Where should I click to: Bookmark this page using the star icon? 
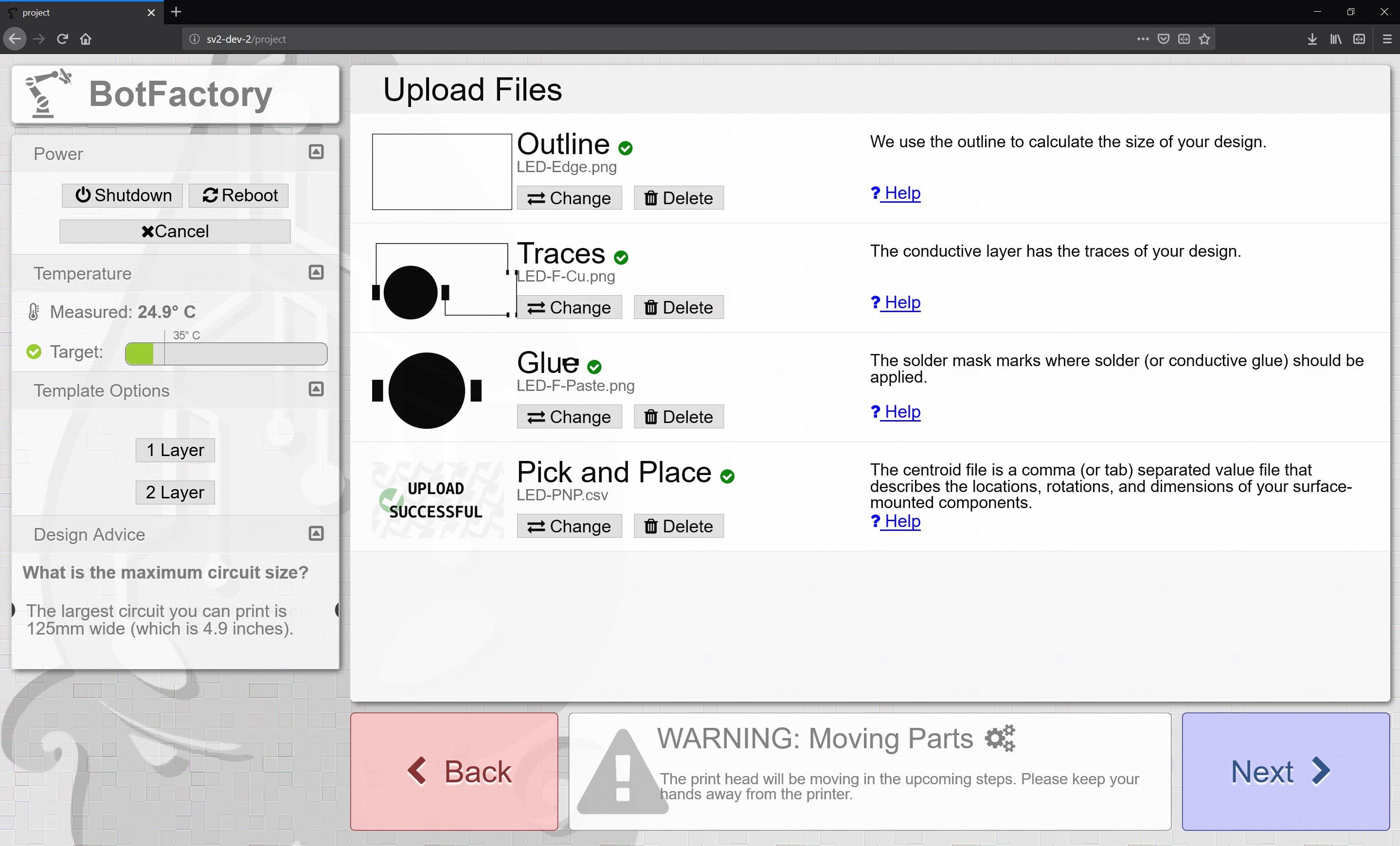pos(1205,38)
